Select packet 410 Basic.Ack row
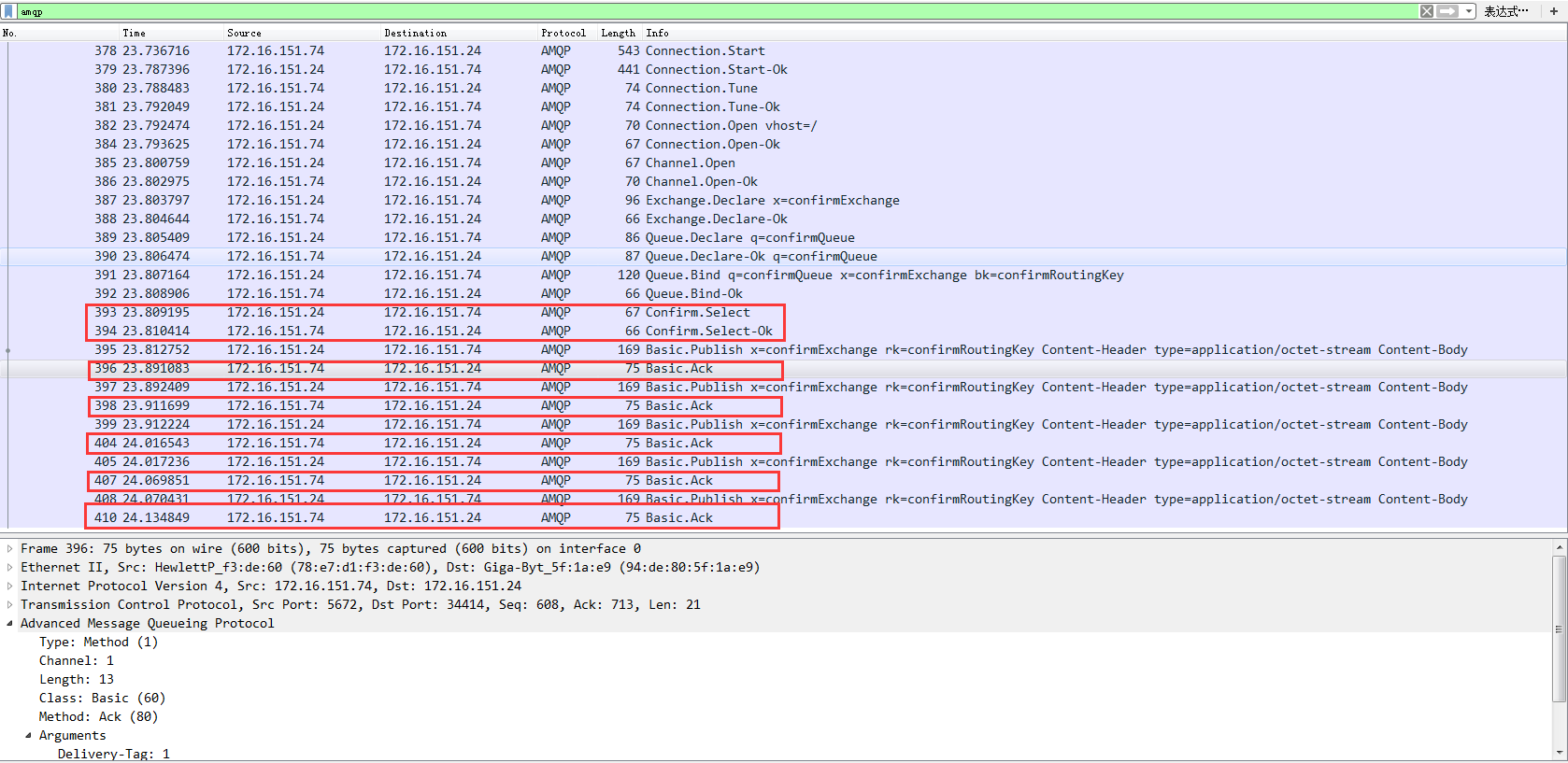The image size is (1568, 763). 783,517
